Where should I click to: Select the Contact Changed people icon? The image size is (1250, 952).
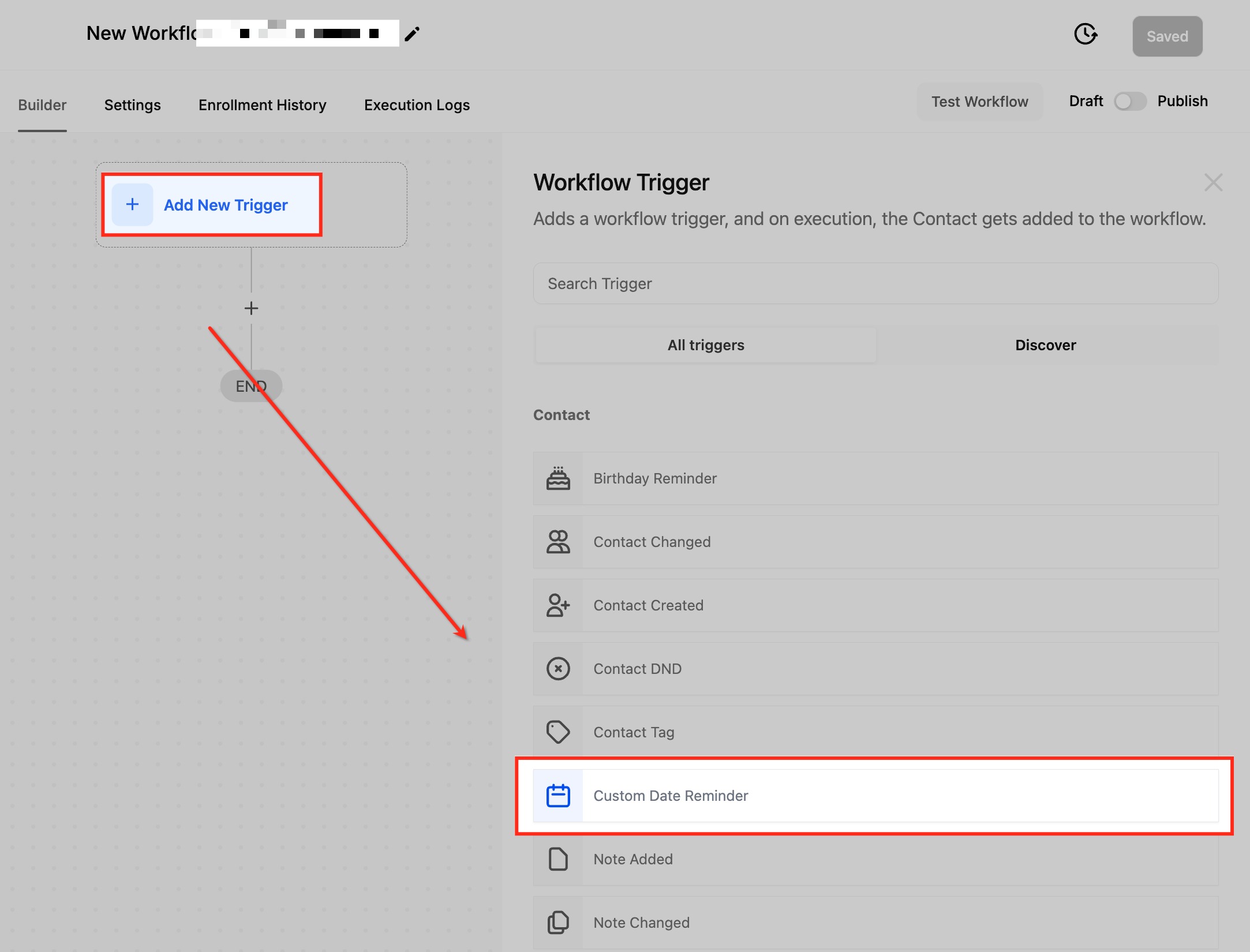point(558,542)
